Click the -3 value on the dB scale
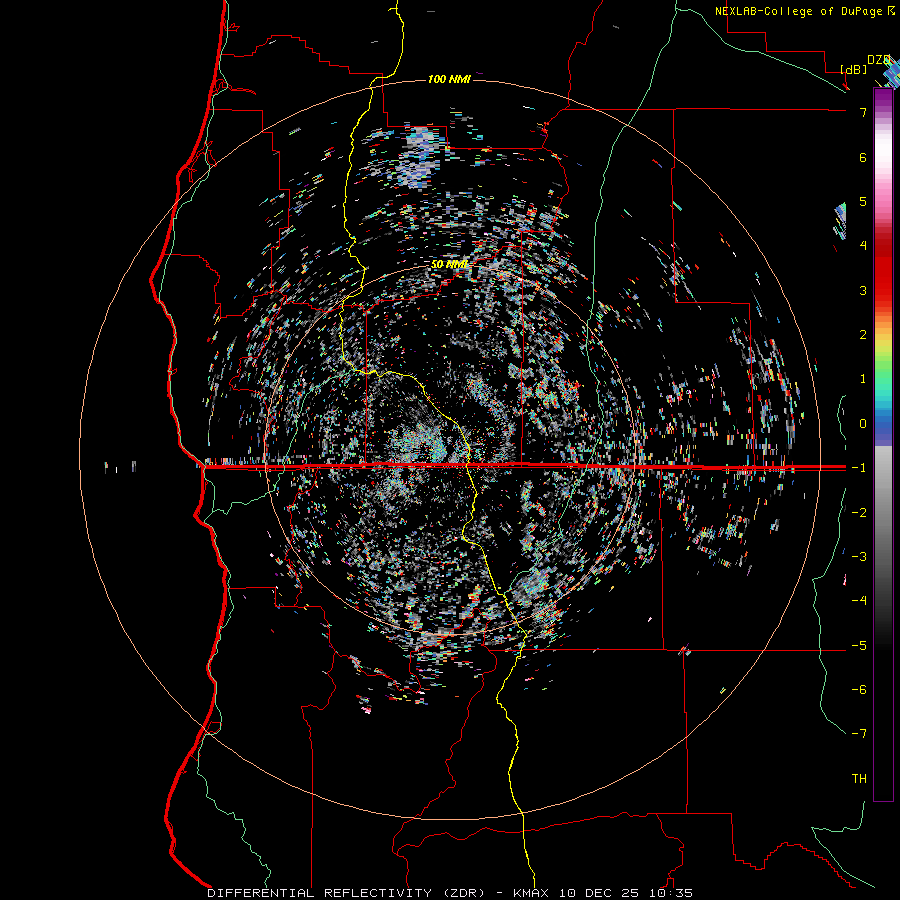Image resolution: width=900 pixels, height=900 pixels. (859, 557)
